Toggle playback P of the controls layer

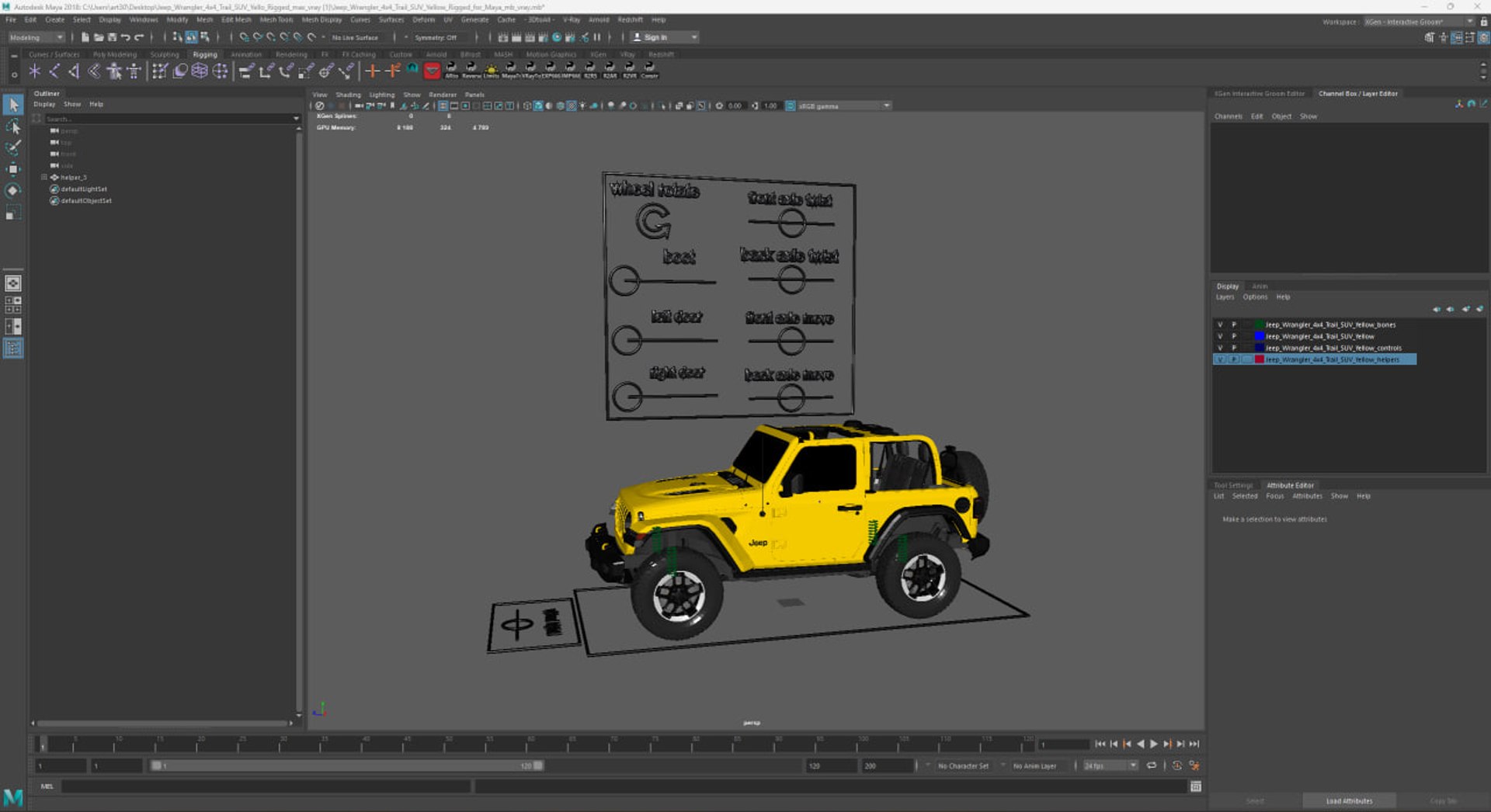point(1233,348)
